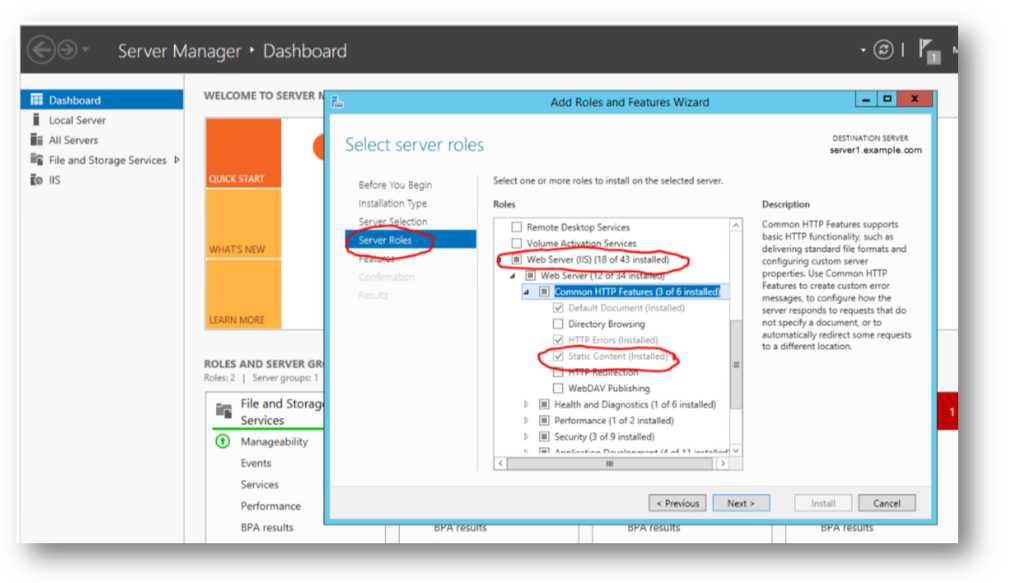The height and width of the screenshot is (583, 1013).
Task: Collapse the Web Server (12 of 34) node
Action: click(514, 276)
